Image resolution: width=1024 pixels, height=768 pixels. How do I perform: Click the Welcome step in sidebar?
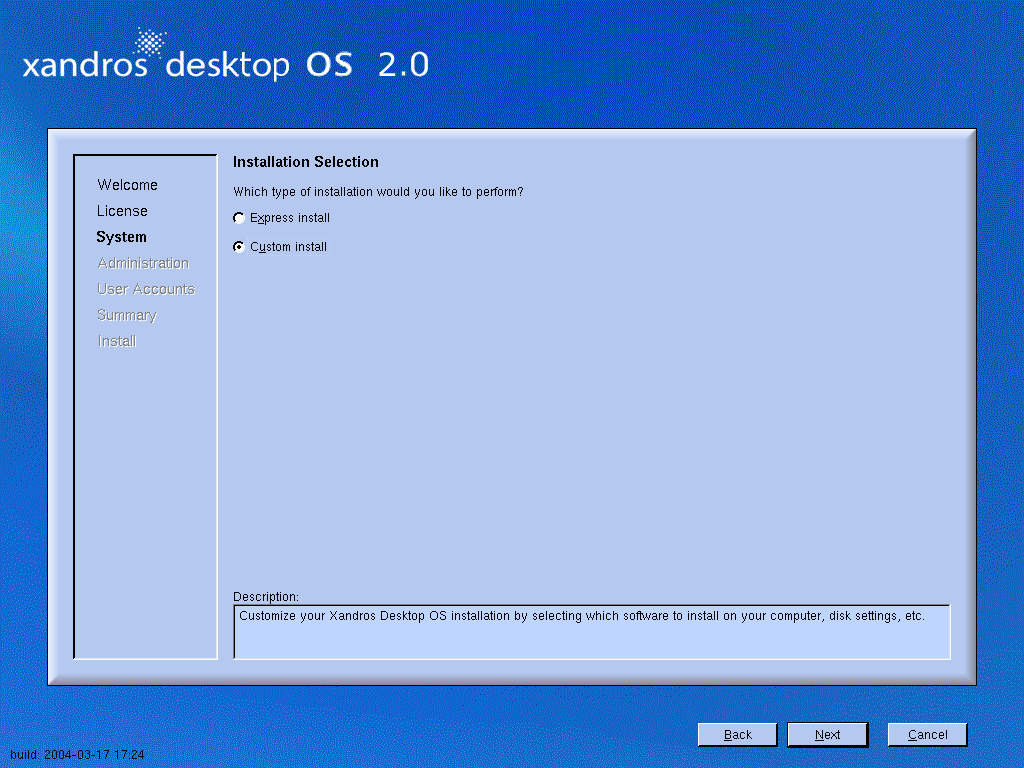127,185
